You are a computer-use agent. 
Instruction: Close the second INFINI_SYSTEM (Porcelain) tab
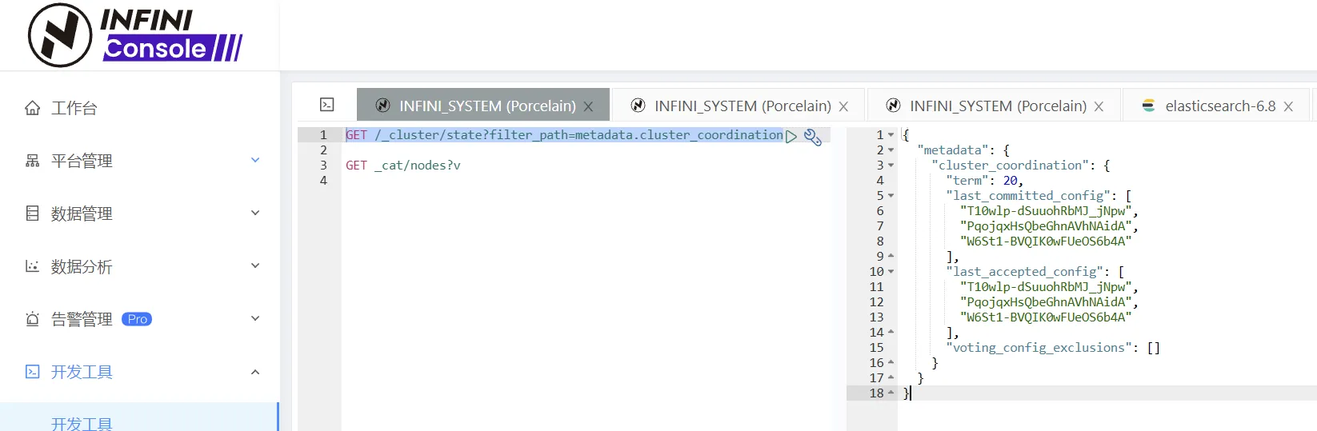(x=844, y=106)
